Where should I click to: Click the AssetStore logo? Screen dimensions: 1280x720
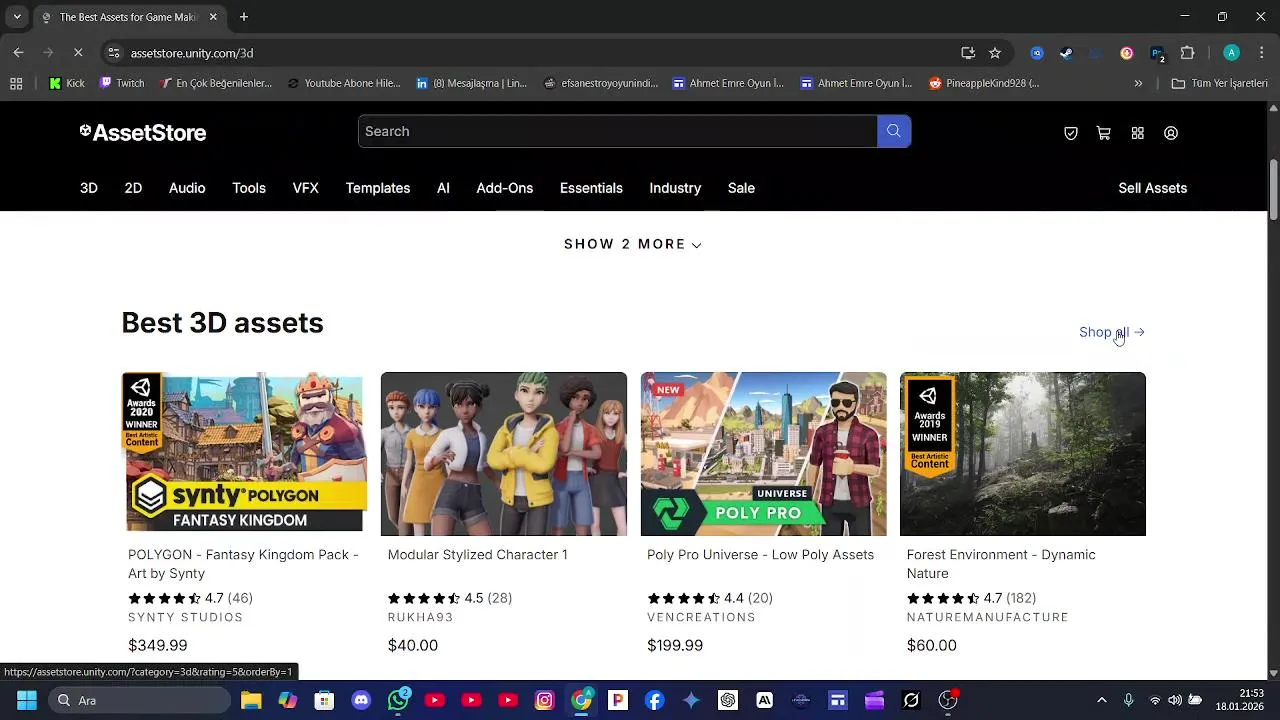coord(143,133)
